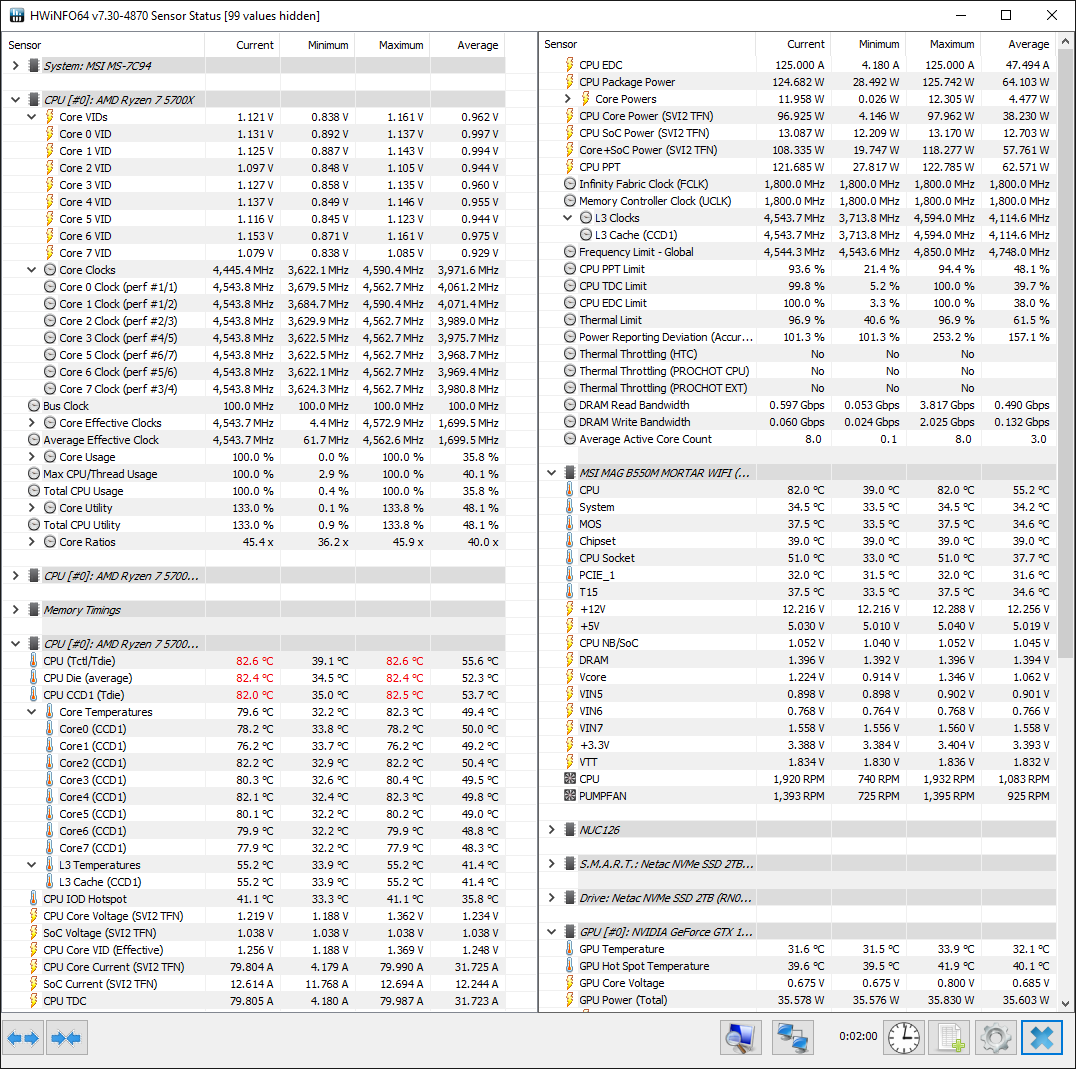Click the Thermal Limit clock icon
The width and height of the screenshot is (1076, 1069).
570,320
